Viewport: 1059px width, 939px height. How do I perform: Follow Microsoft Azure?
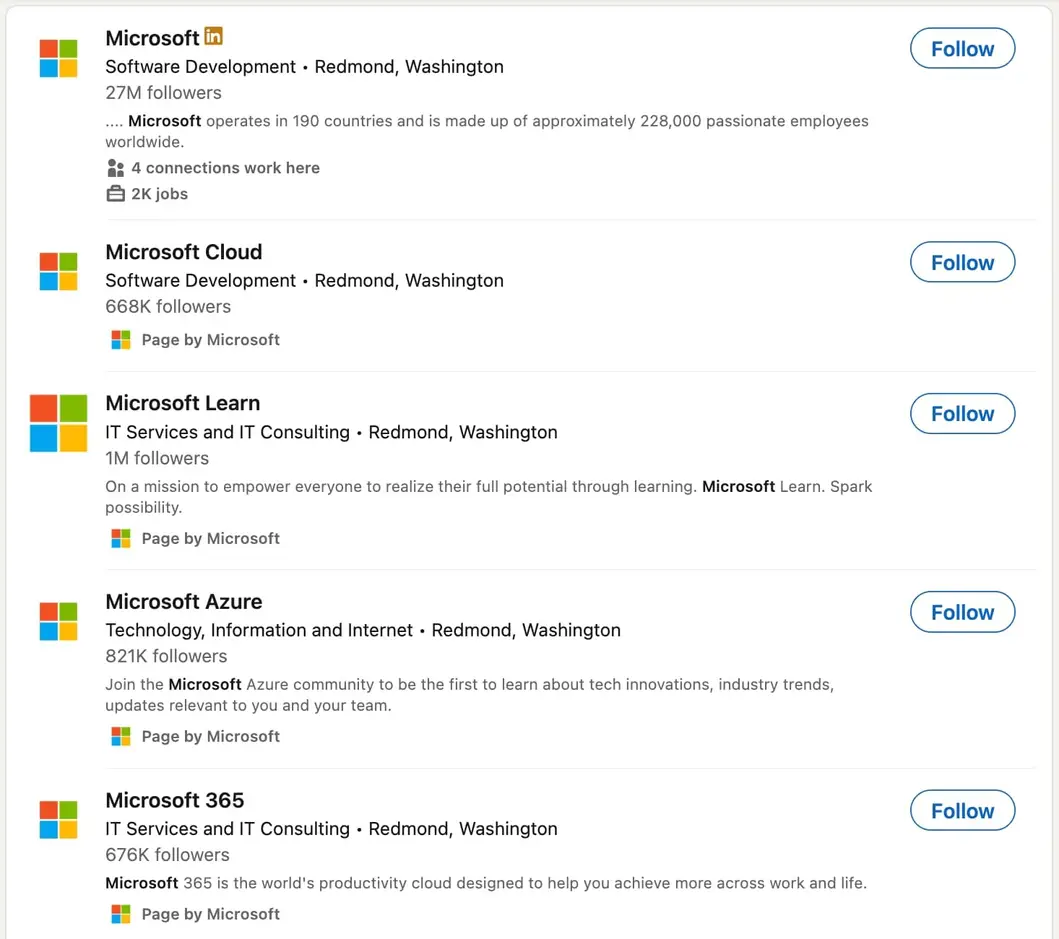(x=961, y=611)
